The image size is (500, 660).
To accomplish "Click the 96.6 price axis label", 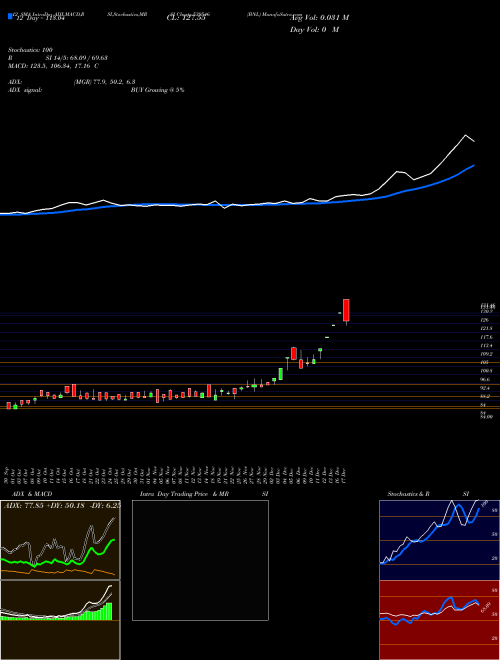I will (486, 380).
